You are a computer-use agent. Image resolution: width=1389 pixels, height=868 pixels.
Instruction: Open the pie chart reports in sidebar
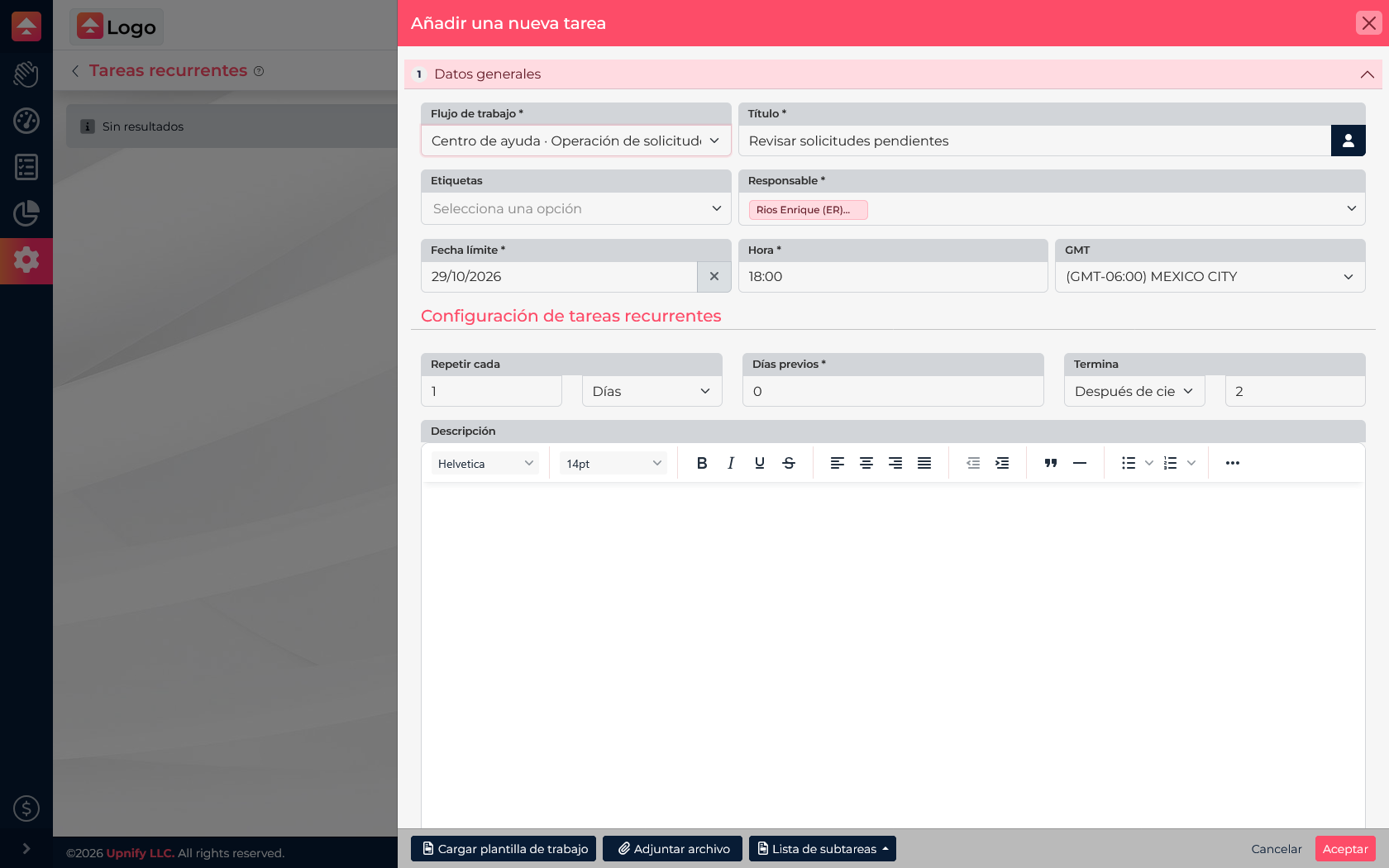[x=26, y=213]
